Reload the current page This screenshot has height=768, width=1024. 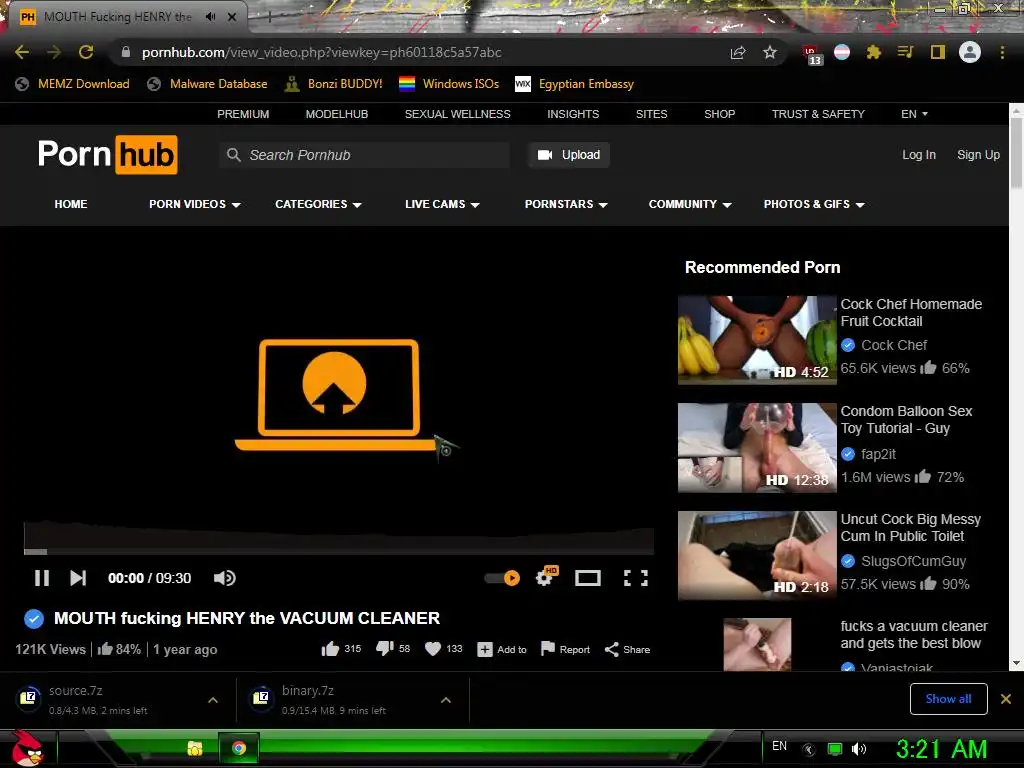(86, 52)
